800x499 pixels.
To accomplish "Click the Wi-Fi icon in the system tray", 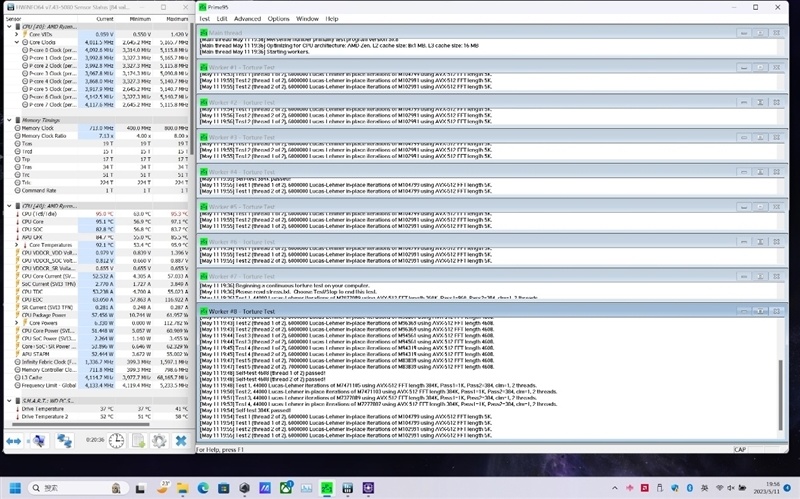I will tap(720, 488).
